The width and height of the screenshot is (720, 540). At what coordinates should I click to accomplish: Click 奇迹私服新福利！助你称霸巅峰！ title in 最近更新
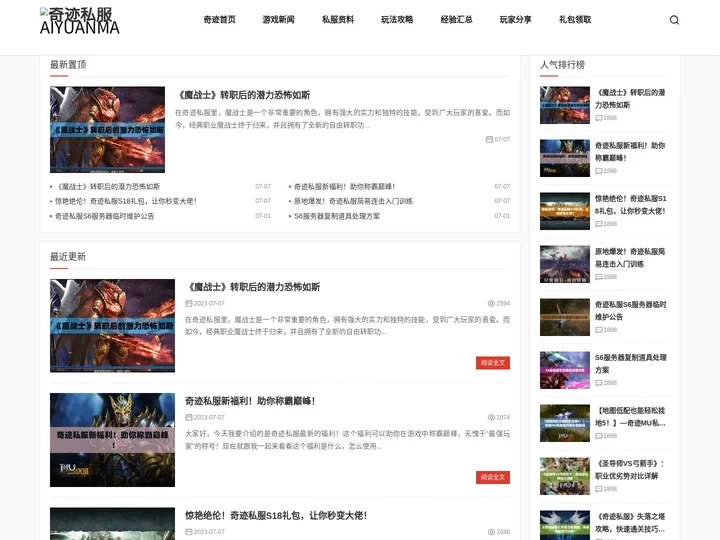pos(250,401)
